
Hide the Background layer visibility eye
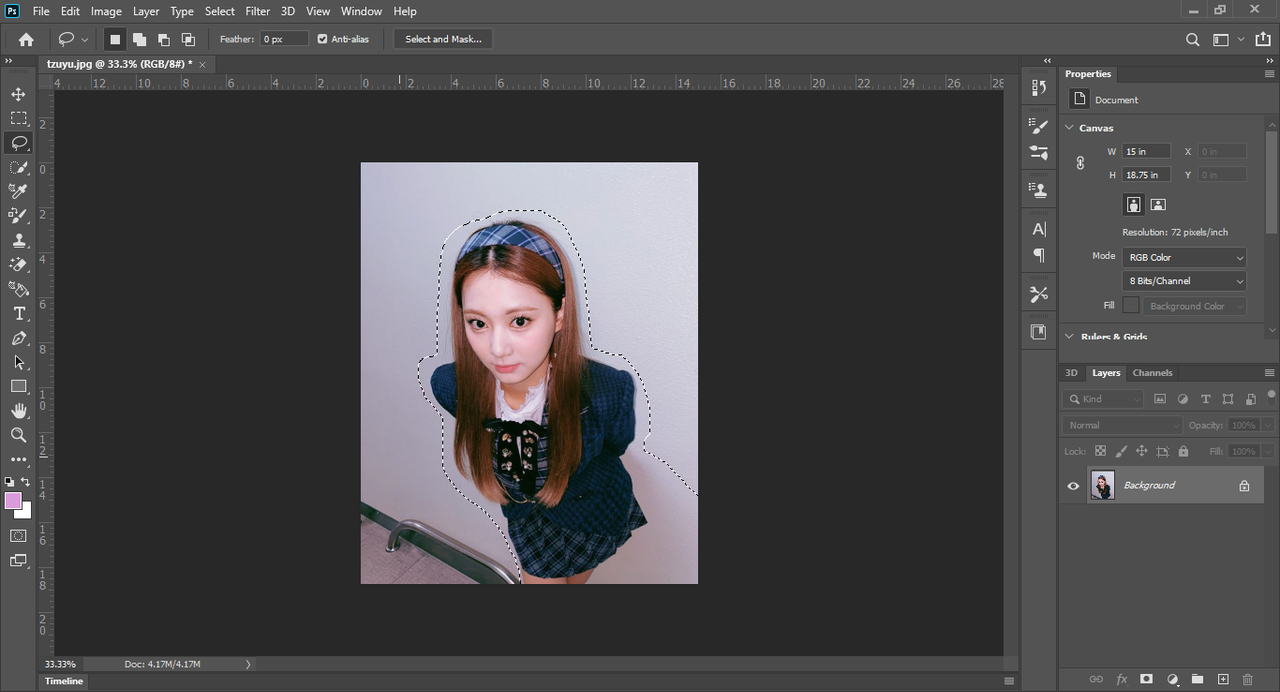[1073, 486]
